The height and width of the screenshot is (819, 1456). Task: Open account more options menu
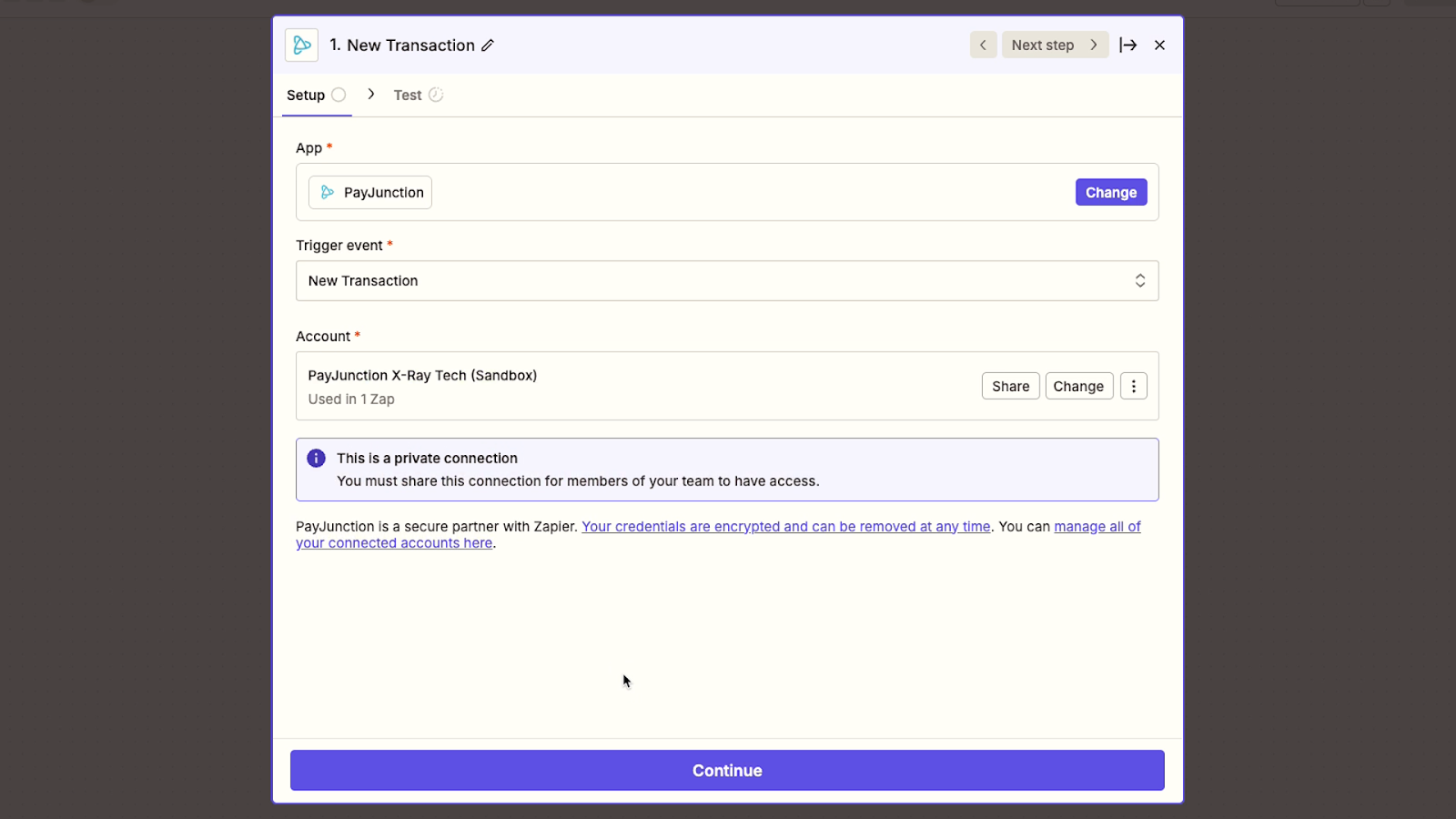pyautogui.click(x=1134, y=386)
